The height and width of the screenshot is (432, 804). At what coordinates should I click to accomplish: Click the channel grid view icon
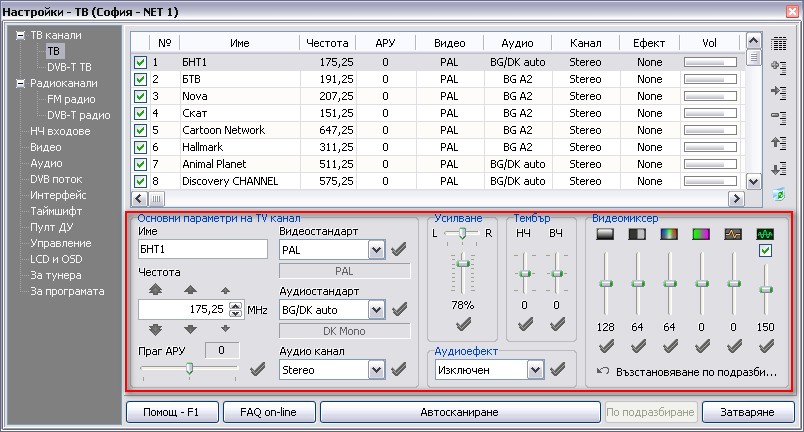(x=778, y=44)
